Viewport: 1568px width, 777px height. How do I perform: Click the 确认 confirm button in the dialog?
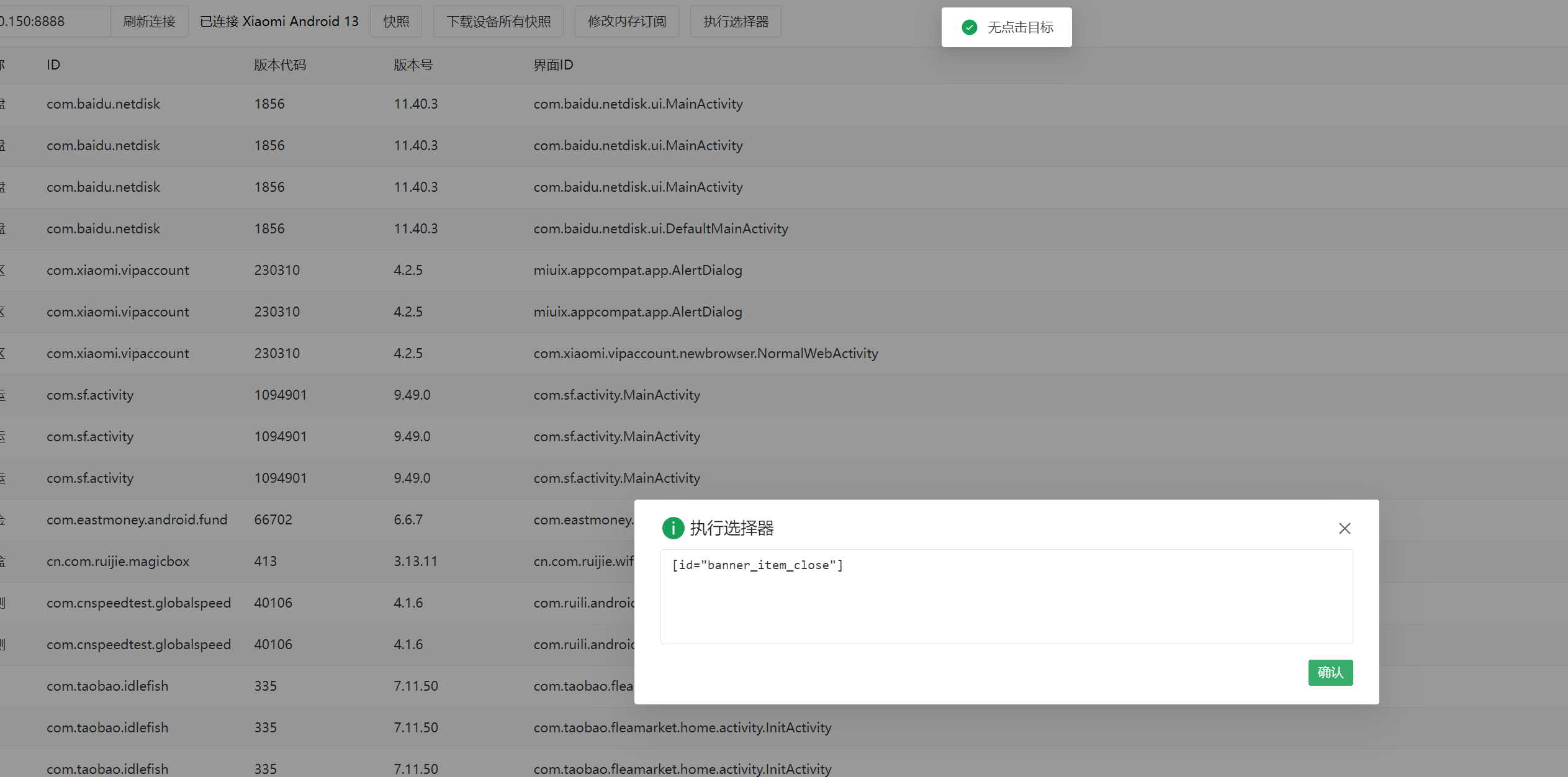click(1330, 672)
